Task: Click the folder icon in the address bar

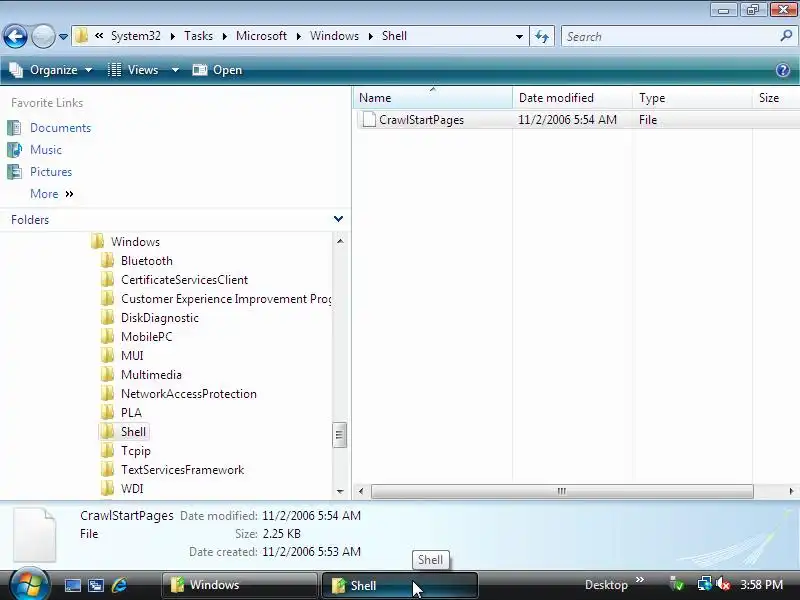Action: [81, 36]
